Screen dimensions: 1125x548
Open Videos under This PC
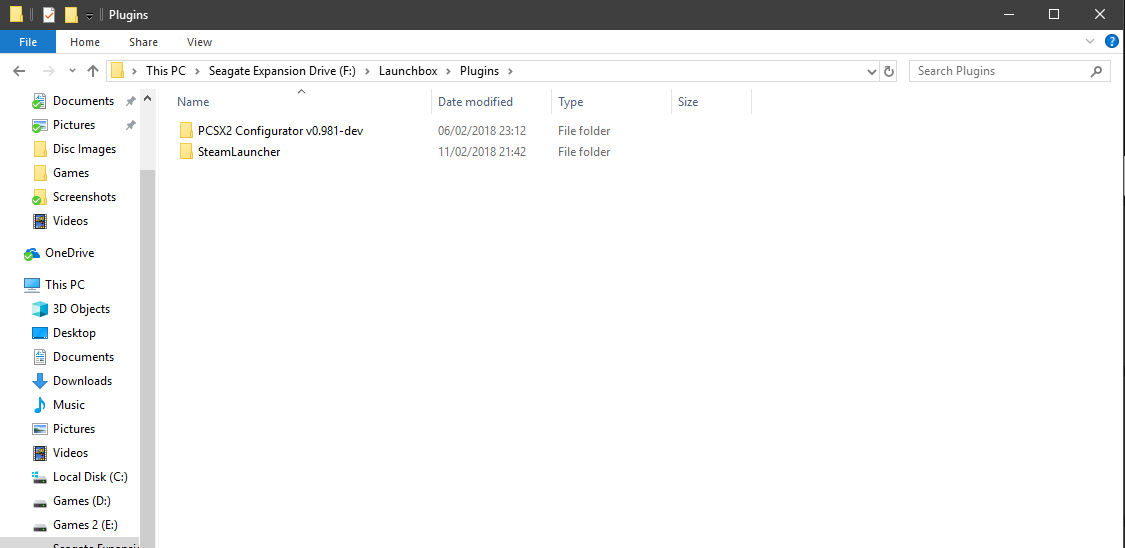pos(70,453)
